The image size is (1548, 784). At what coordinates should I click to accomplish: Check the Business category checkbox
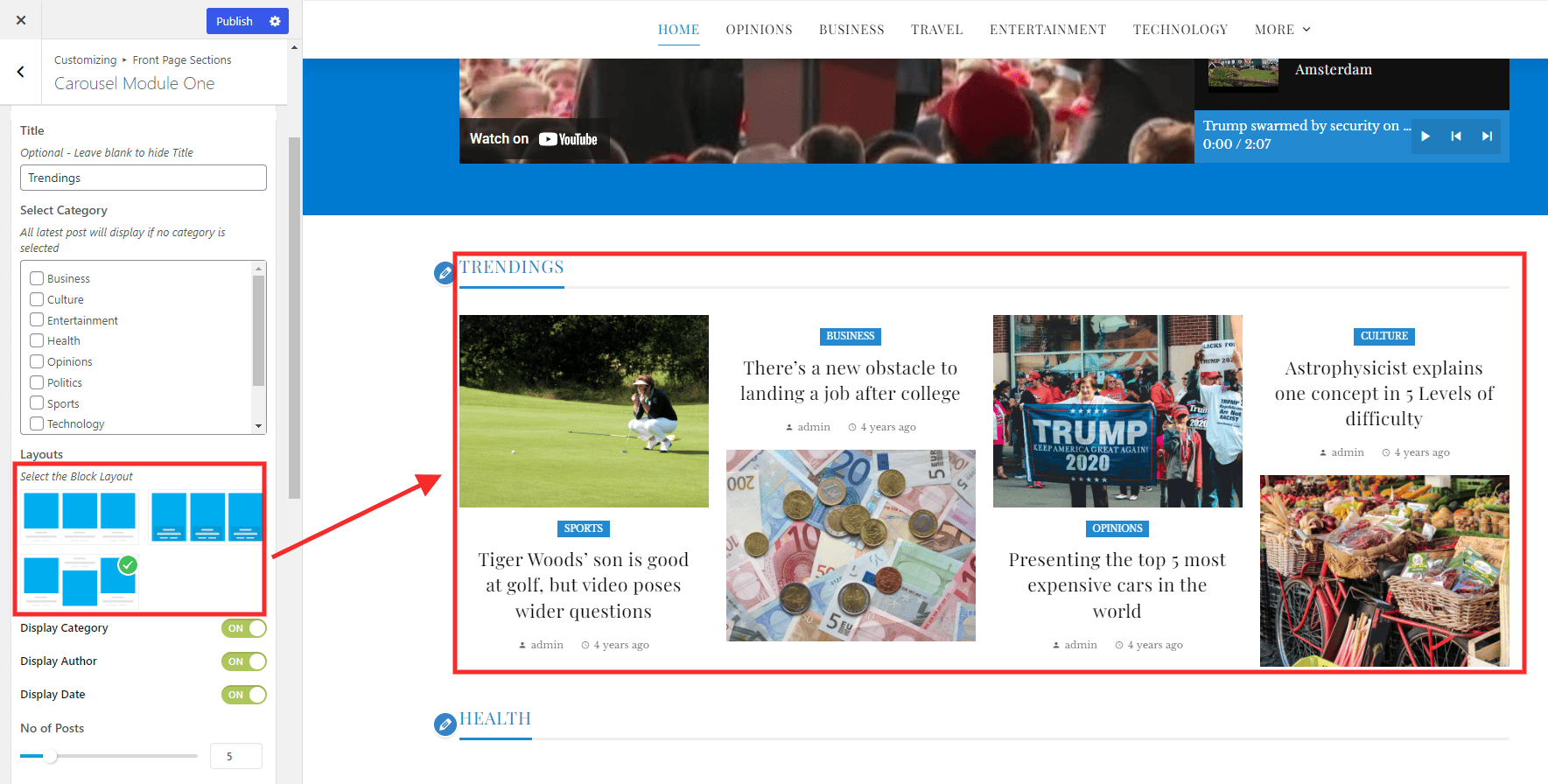pyautogui.click(x=37, y=278)
